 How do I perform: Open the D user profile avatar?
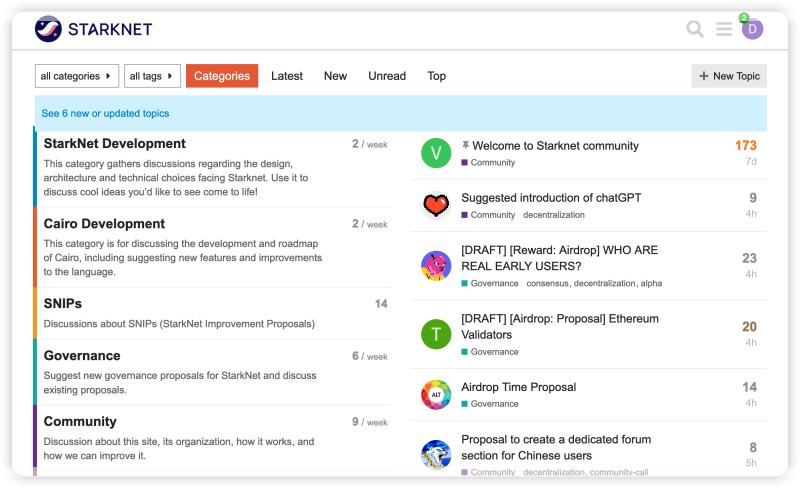752,29
